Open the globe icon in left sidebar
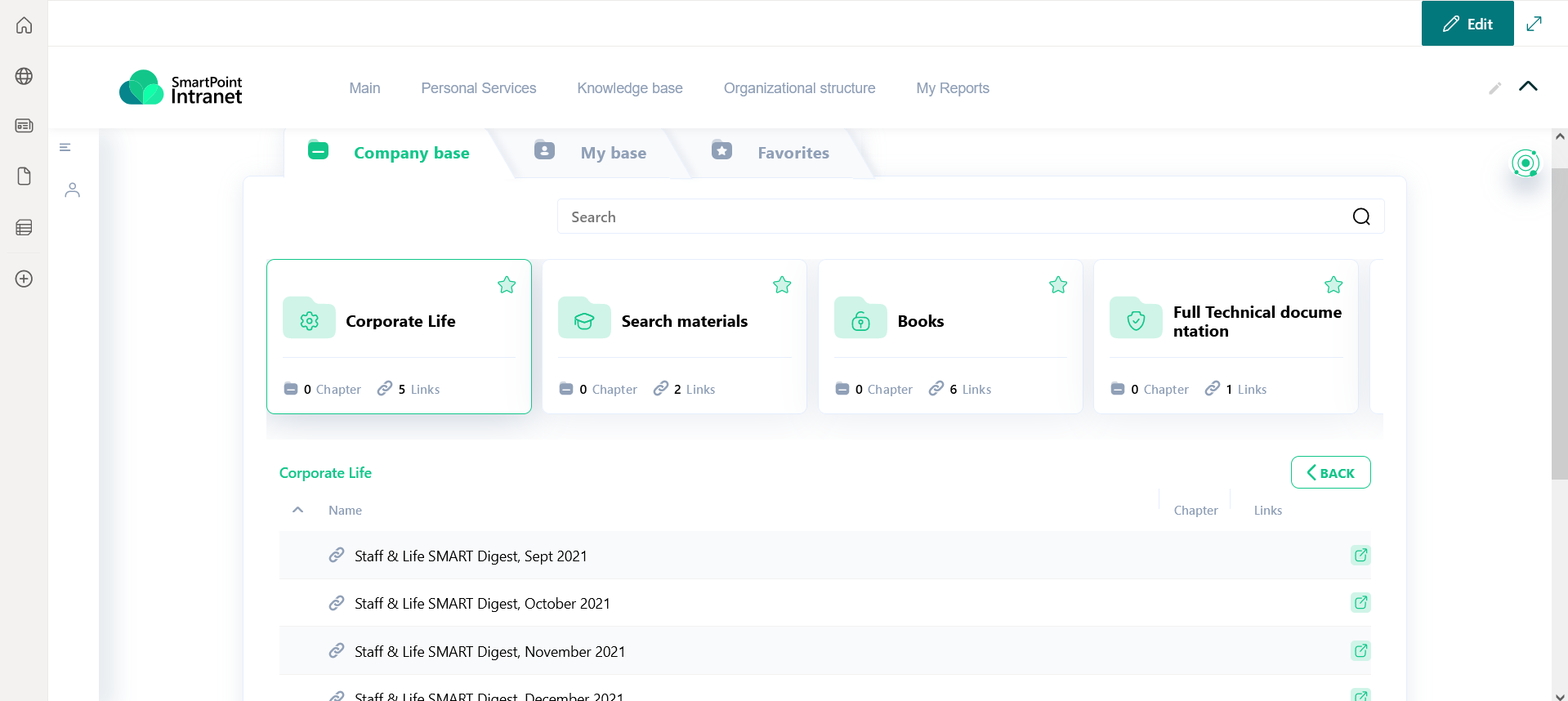Screen dimensions: 1568x701 (25, 76)
